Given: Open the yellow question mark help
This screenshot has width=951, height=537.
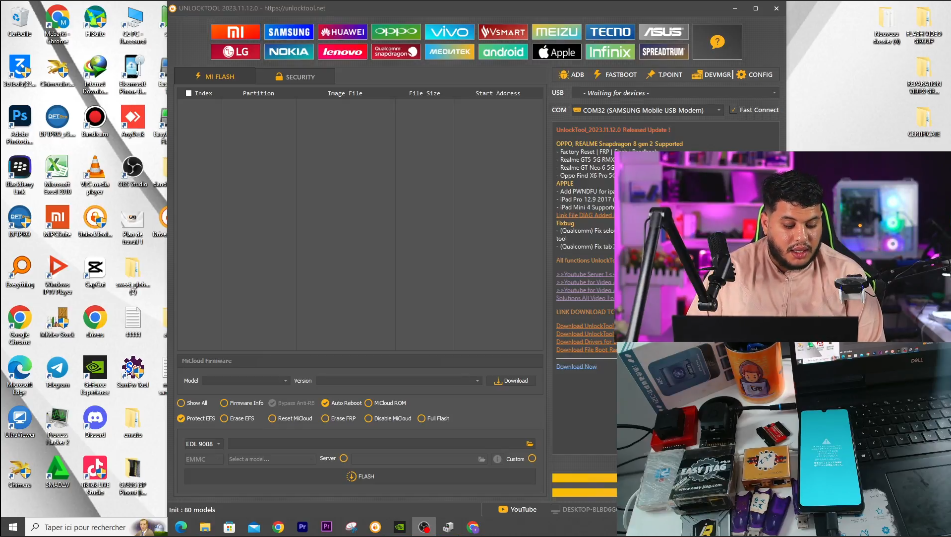Looking at the screenshot, I should pyautogui.click(x=717, y=42).
